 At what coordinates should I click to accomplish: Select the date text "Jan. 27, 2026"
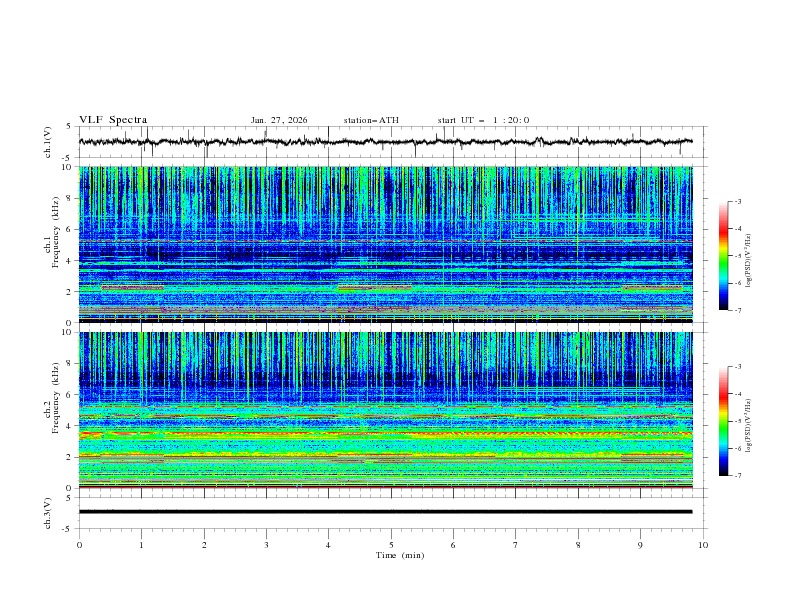279,120
